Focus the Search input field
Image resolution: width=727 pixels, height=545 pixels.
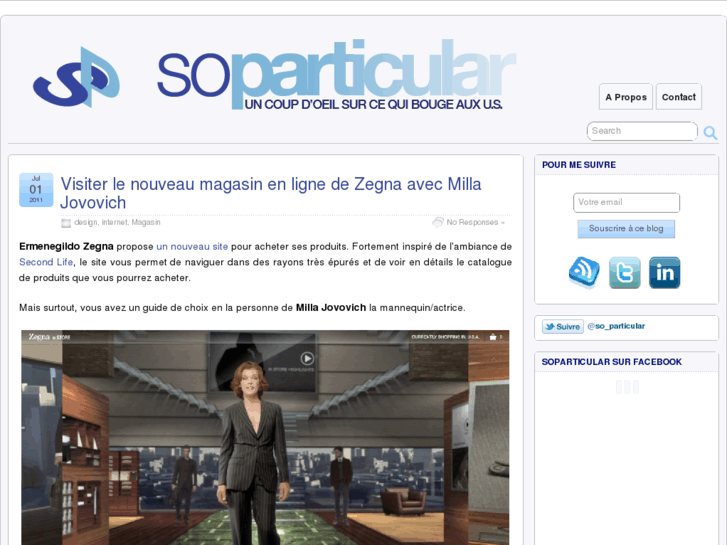point(642,131)
